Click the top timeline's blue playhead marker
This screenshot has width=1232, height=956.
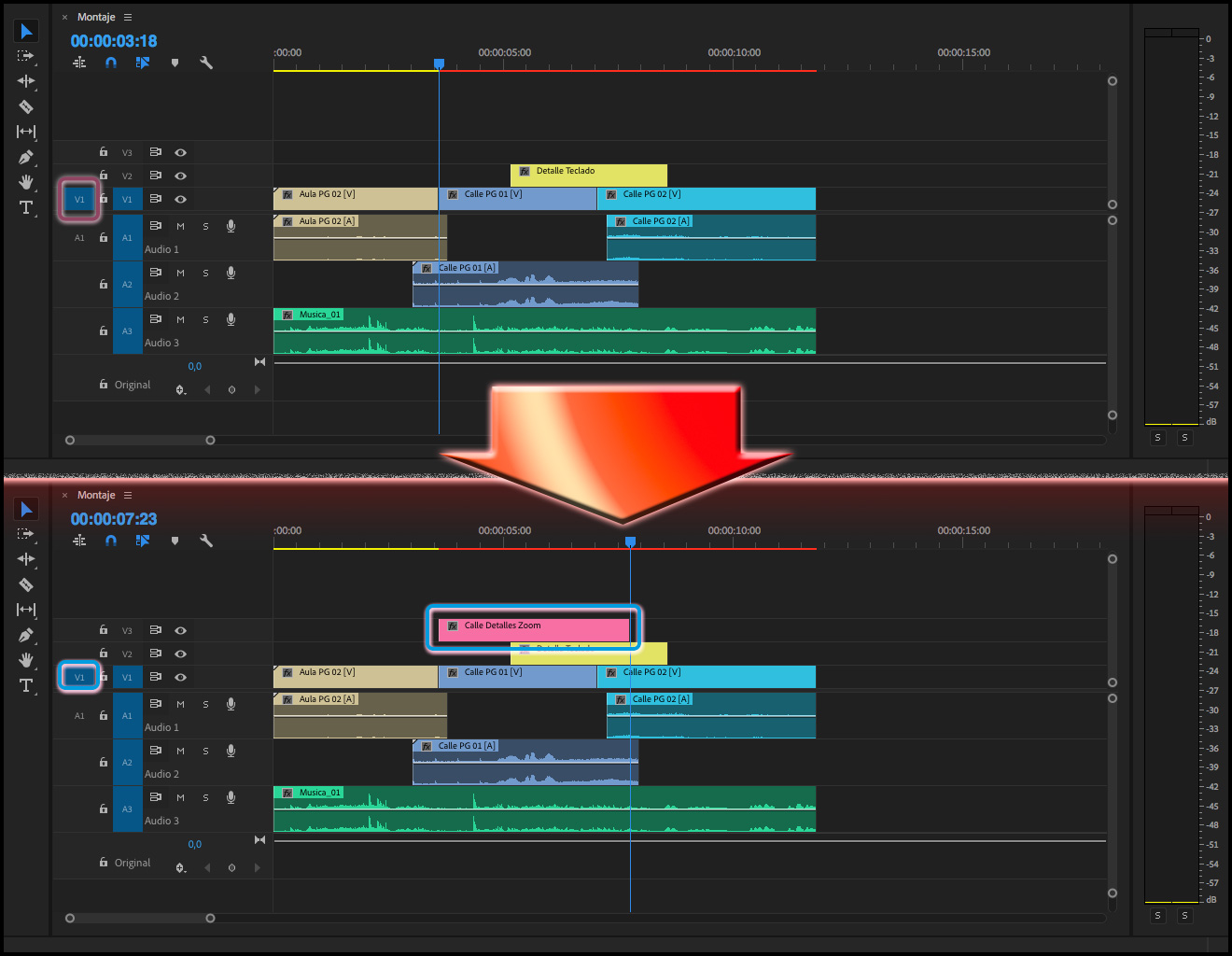tap(439, 63)
